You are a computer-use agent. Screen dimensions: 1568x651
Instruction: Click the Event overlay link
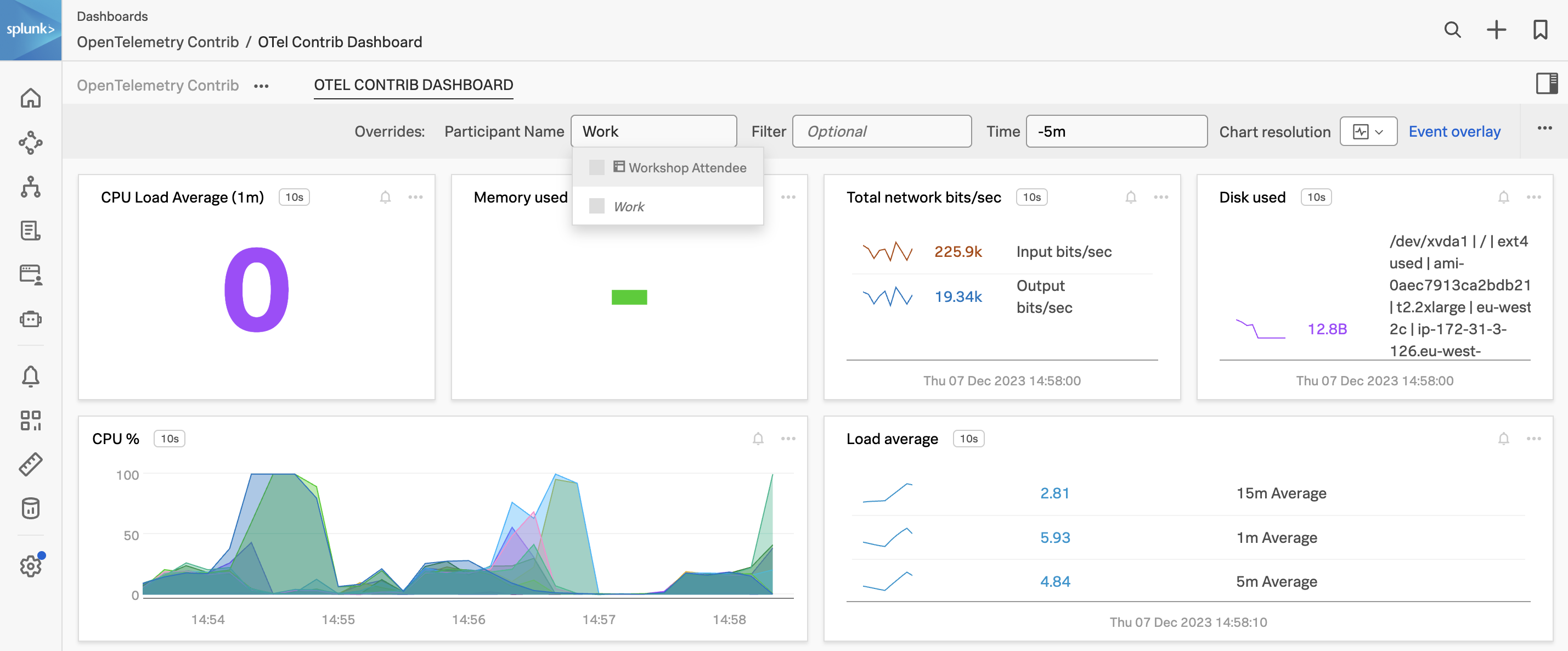click(1454, 132)
